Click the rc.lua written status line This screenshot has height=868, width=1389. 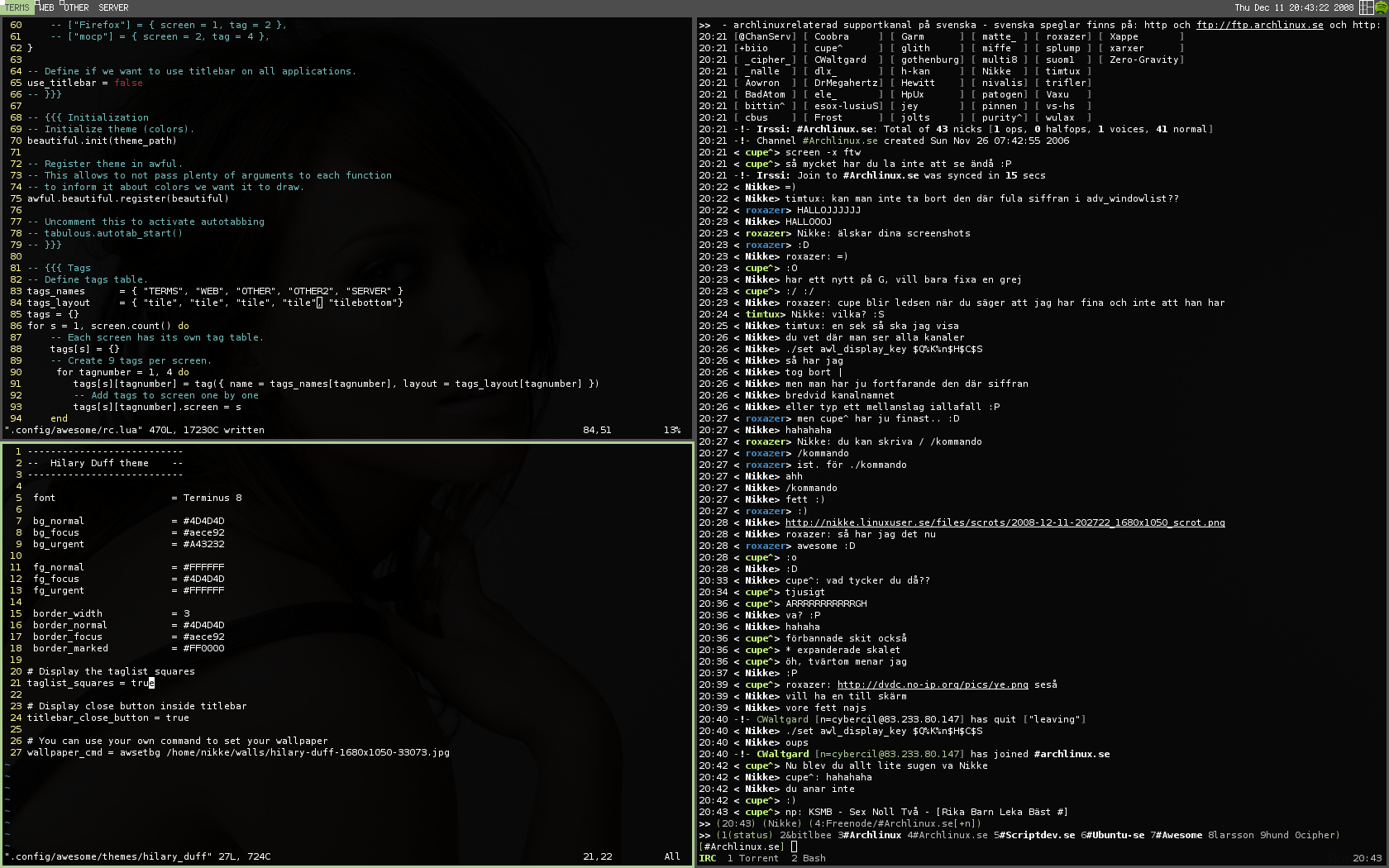click(x=136, y=430)
